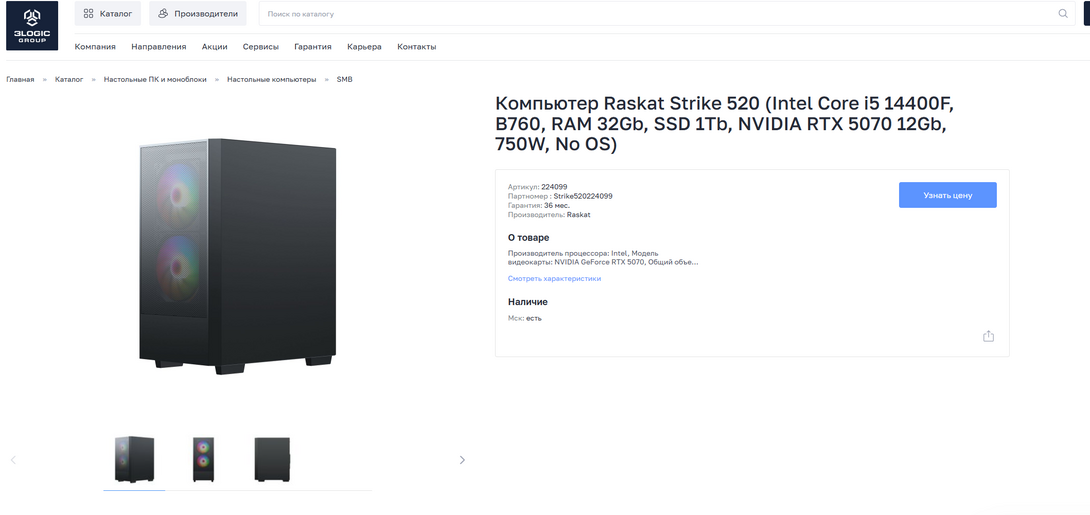Viewport: 1090px width, 515px height.
Task: Open the Производители button
Action: pyautogui.click(x=199, y=14)
